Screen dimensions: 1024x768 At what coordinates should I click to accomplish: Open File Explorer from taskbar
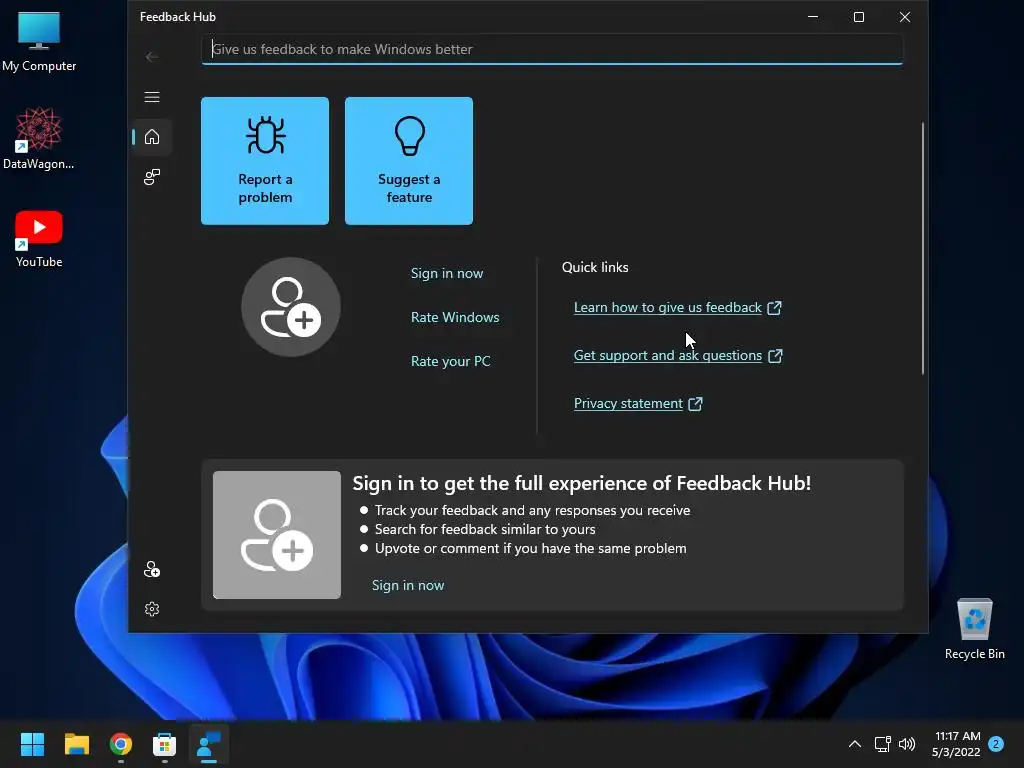[x=76, y=744]
